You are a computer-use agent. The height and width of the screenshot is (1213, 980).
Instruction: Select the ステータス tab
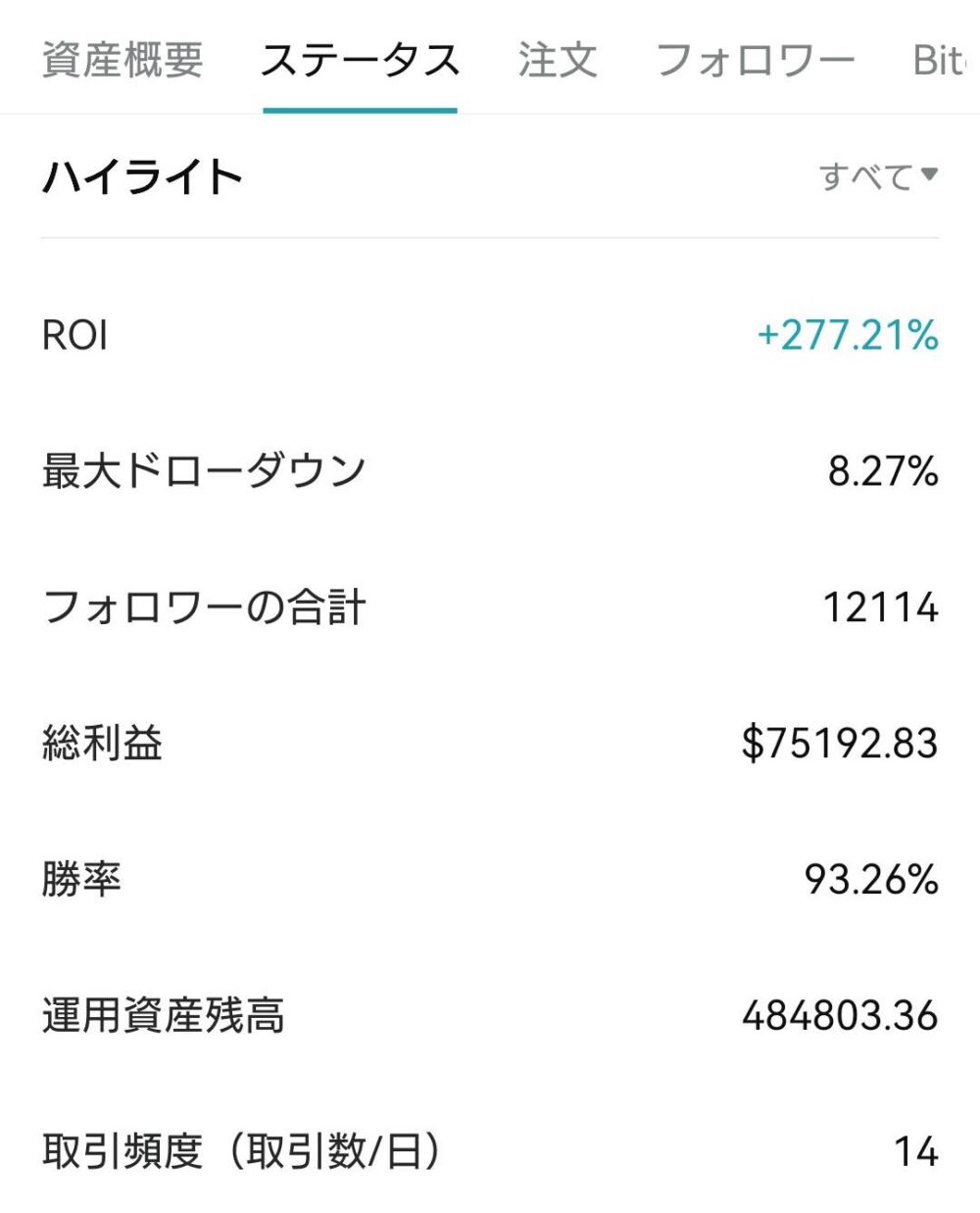click(360, 60)
